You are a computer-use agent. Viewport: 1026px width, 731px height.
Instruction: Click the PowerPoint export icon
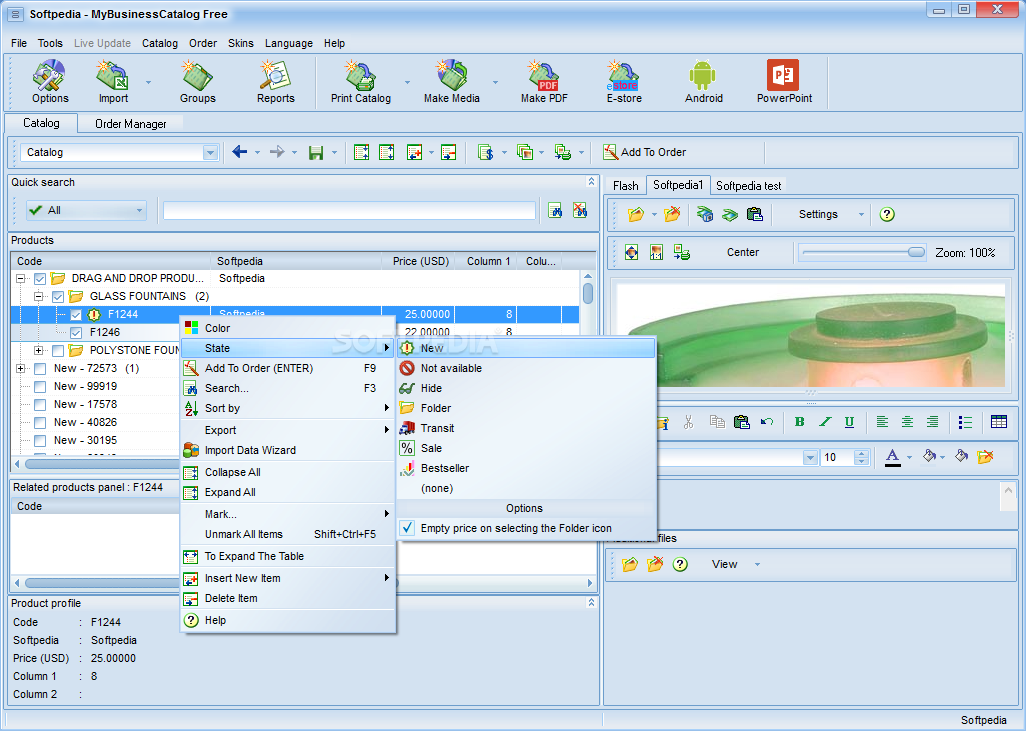[784, 82]
